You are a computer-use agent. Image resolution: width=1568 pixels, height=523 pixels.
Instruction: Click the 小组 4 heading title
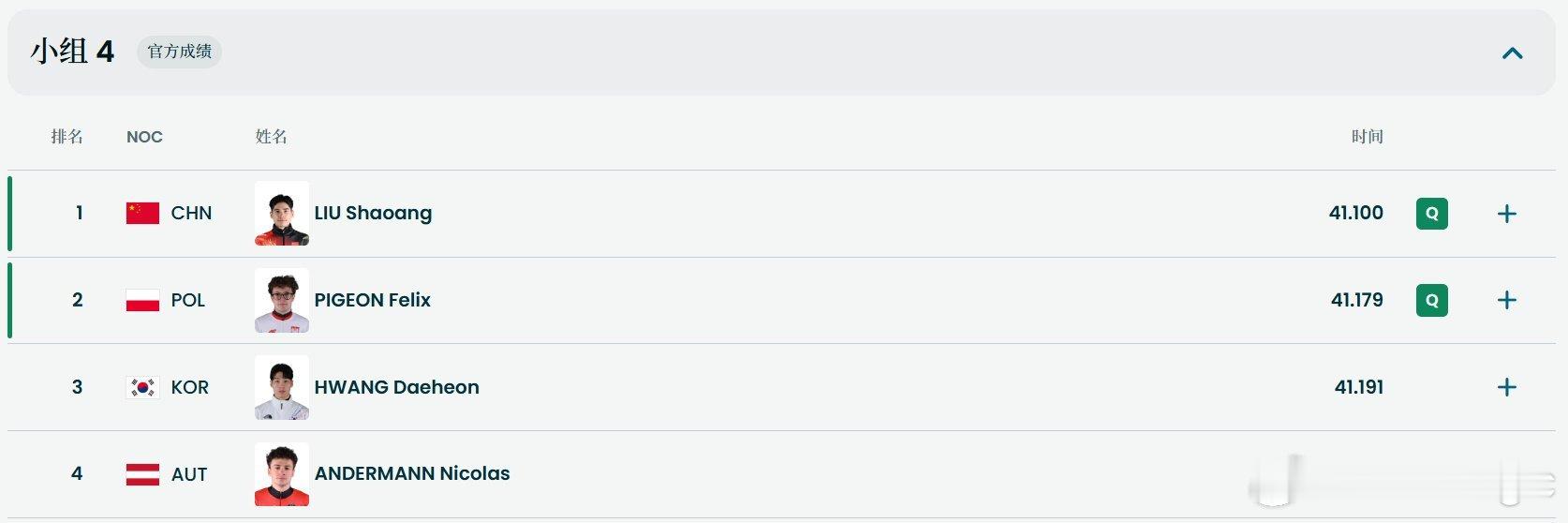point(72,52)
